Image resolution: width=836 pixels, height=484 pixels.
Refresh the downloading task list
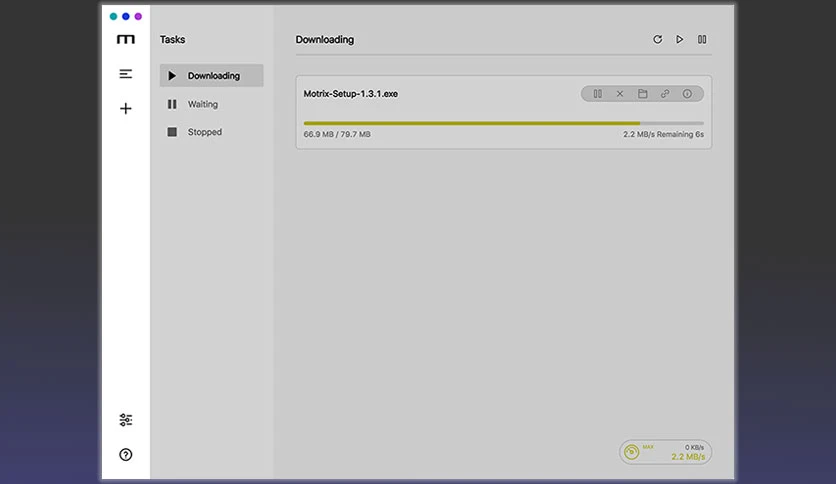click(657, 39)
